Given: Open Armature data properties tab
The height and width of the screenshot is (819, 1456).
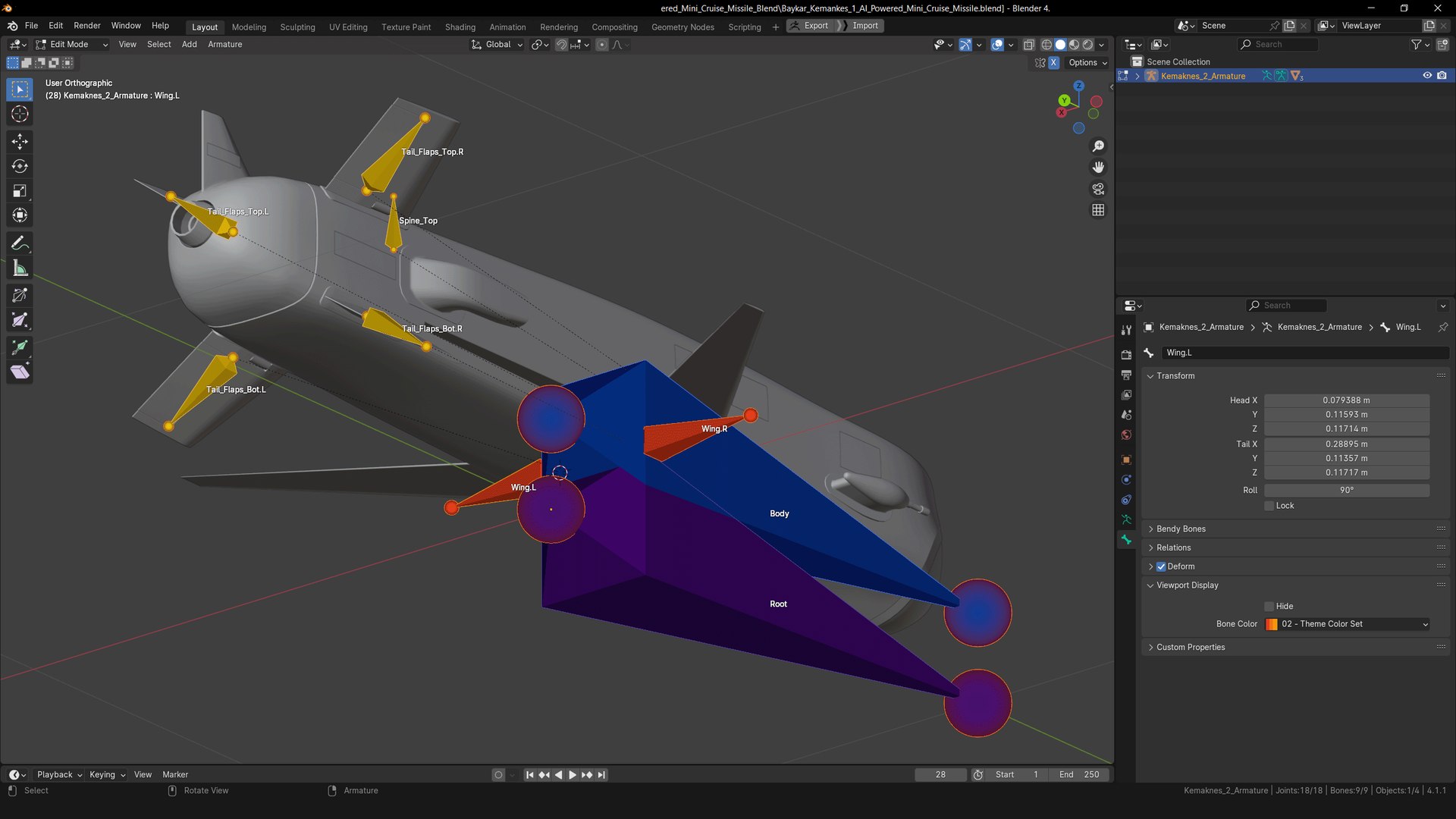Looking at the screenshot, I should point(1126,520).
